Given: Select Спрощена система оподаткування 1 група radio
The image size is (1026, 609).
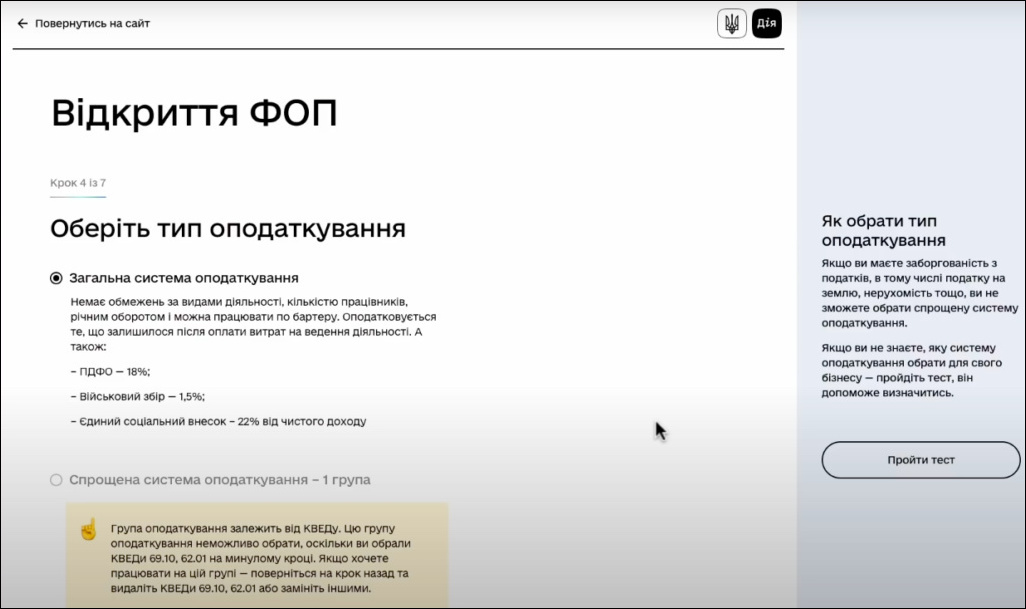Looking at the screenshot, I should click(x=56, y=479).
